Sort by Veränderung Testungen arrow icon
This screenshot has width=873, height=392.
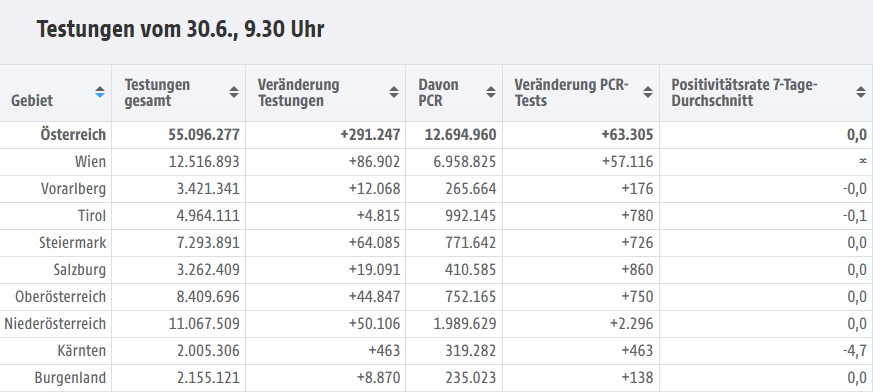coord(394,92)
